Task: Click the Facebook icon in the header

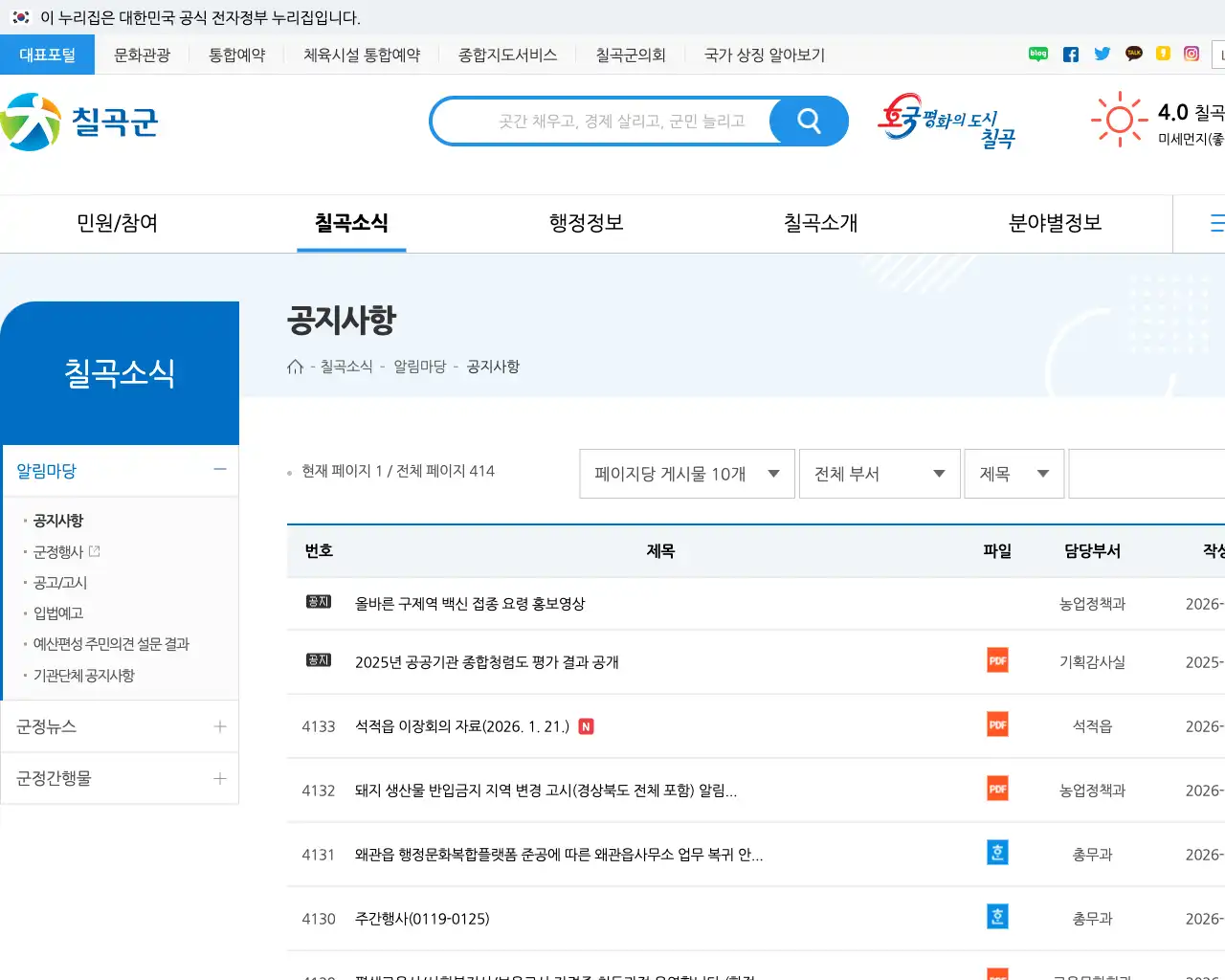Action: point(1070,54)
